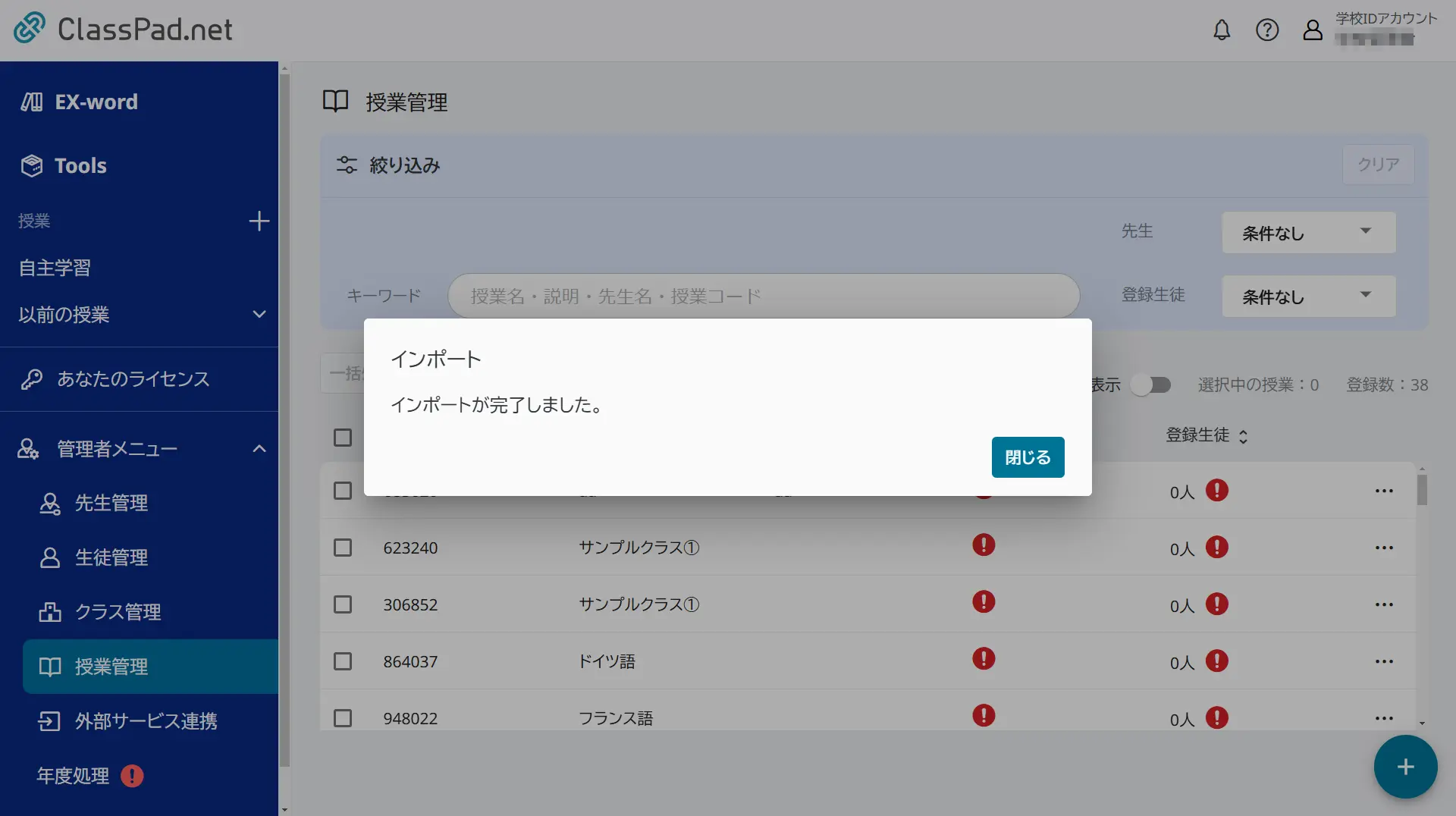Check the row checkbox for class 623240

point(343,548)
